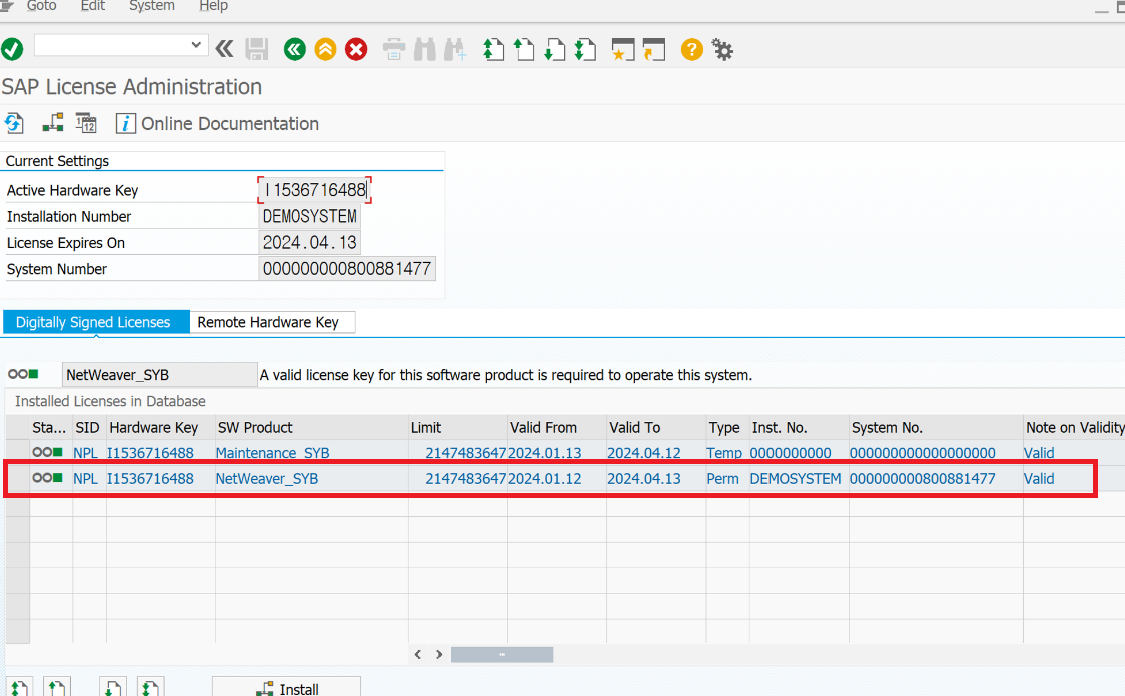Click the hierarchy structure icon in application toolbar
Viewport: 1125px width, 696px height.
52,123
